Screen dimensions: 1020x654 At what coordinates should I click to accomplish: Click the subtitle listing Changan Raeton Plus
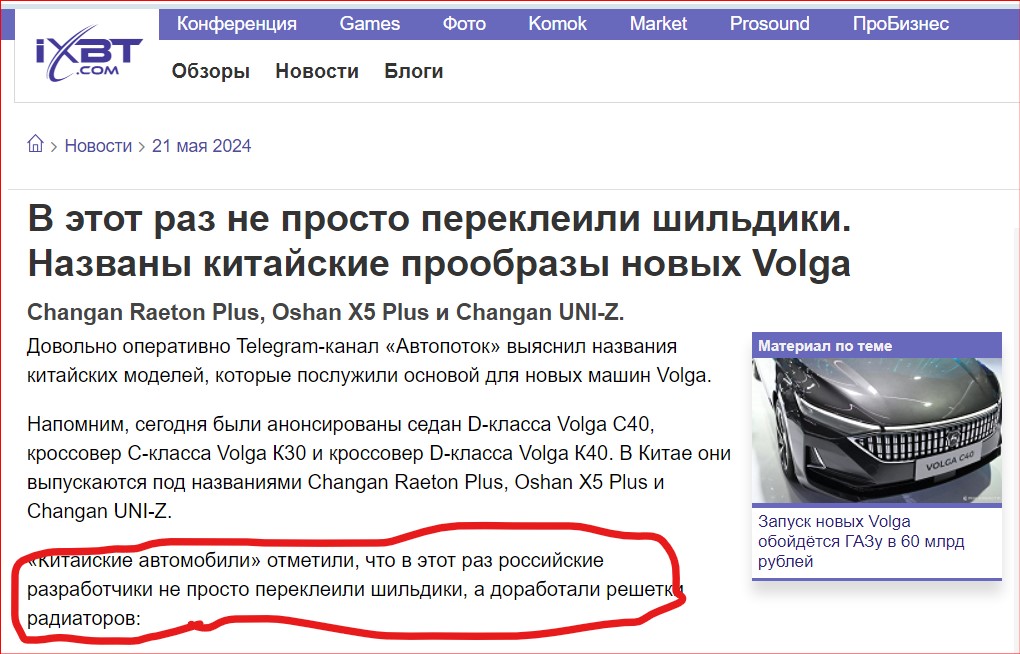[x=325, y=312]
